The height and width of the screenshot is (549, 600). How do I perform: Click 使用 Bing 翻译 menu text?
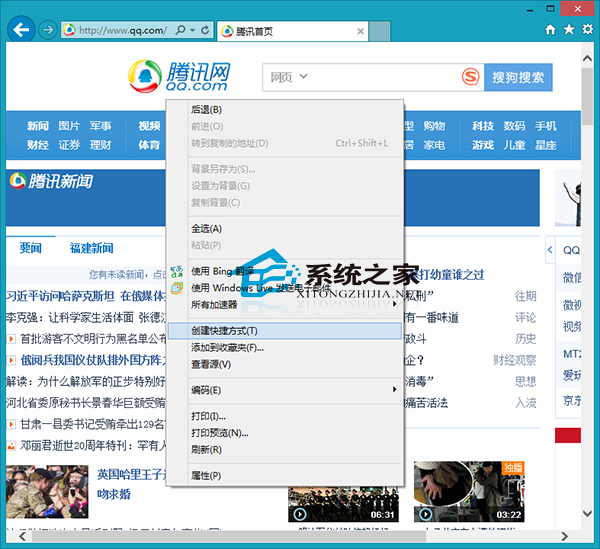(222, 271)
